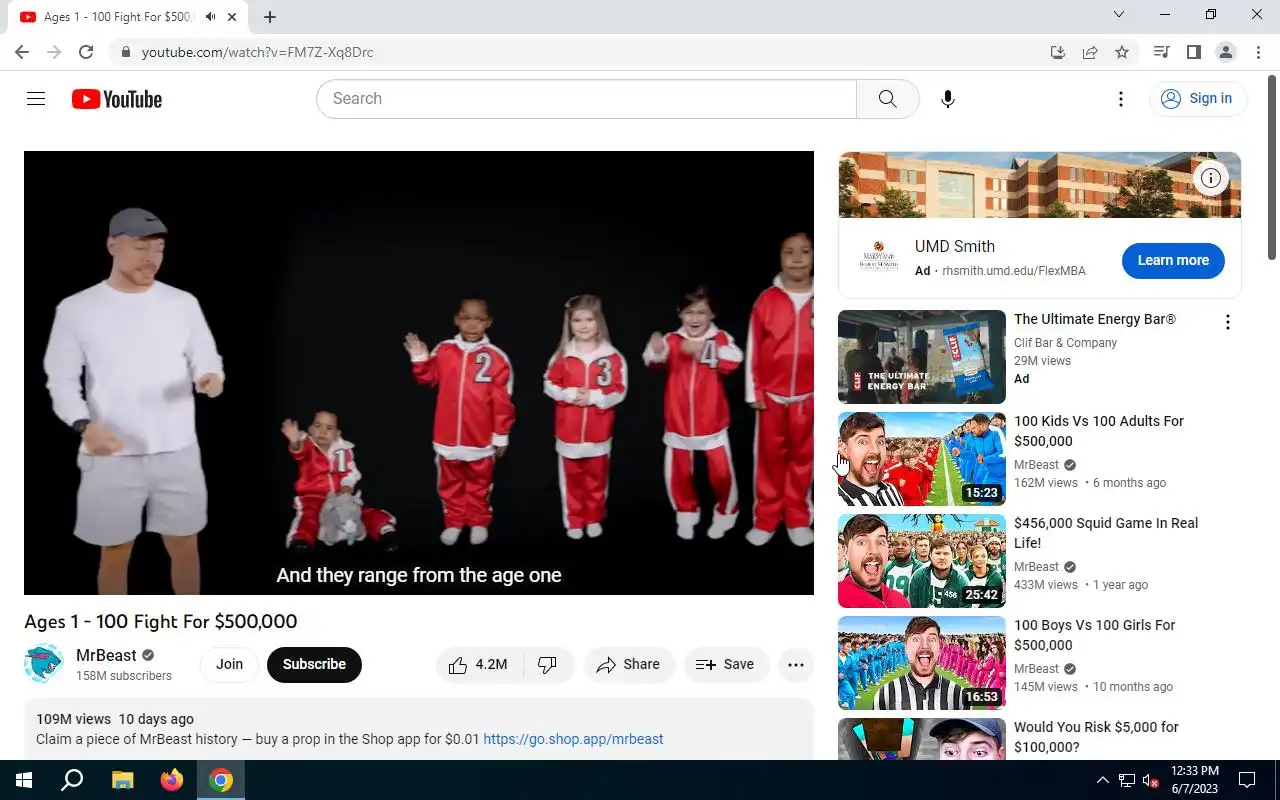Dislike the video with thumbs down

pos(548,665)
